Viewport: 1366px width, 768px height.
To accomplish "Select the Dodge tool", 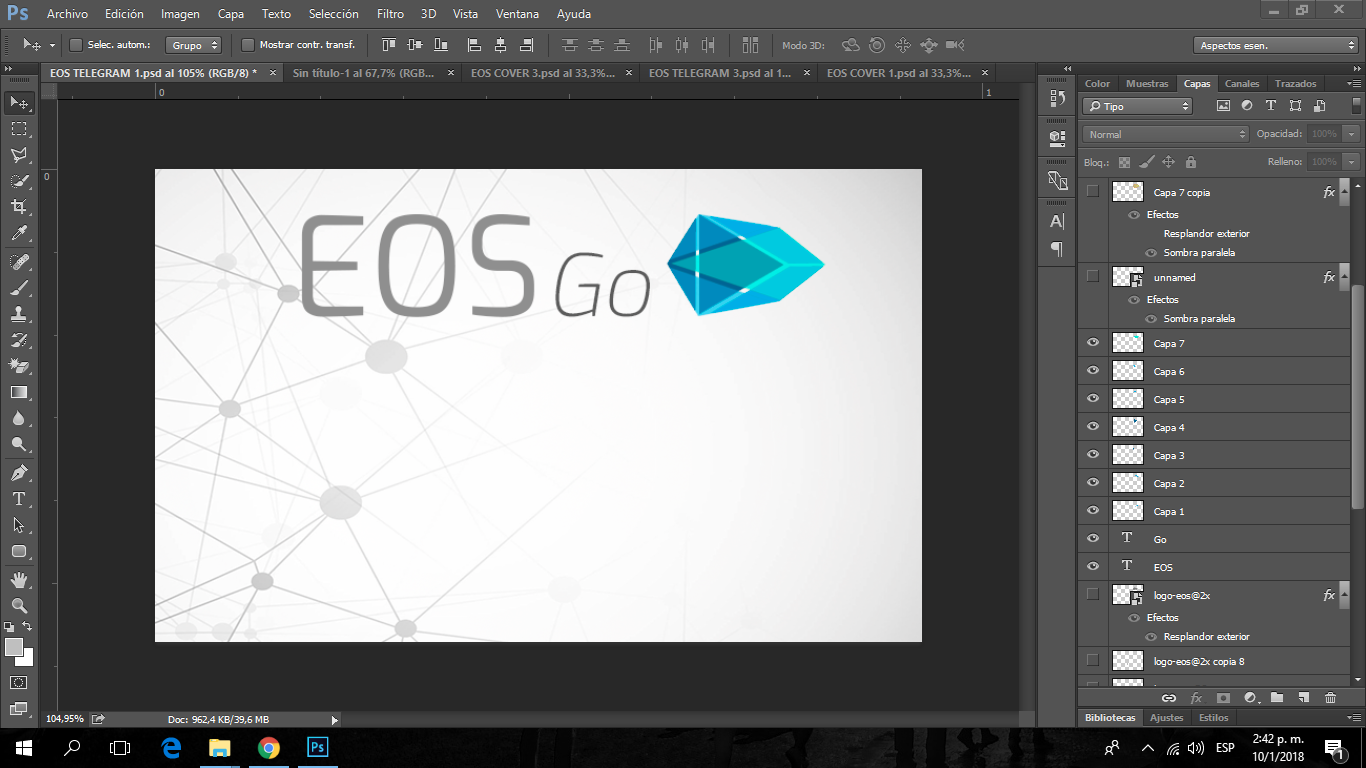I will point(19,444).
